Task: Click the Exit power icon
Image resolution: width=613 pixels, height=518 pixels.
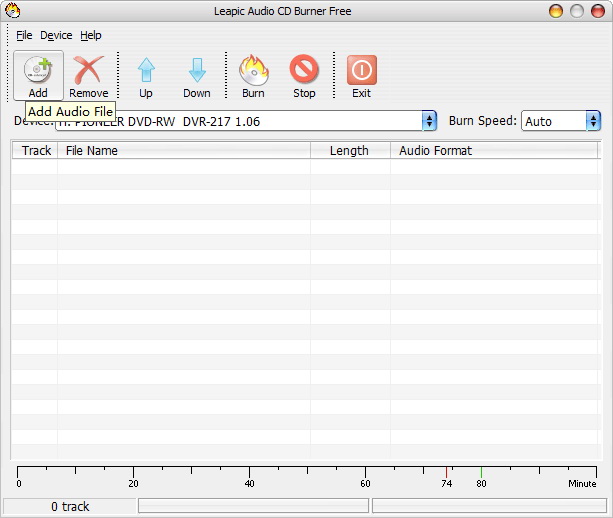Action: pos(361,70)
